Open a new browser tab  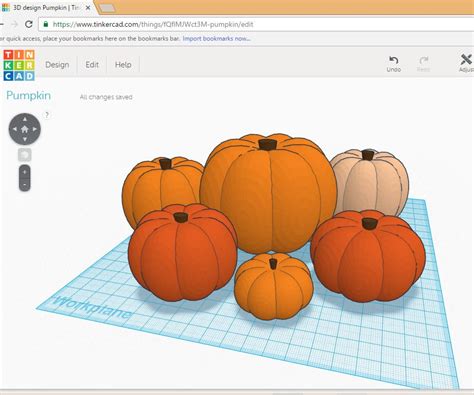tap(107, 8)
